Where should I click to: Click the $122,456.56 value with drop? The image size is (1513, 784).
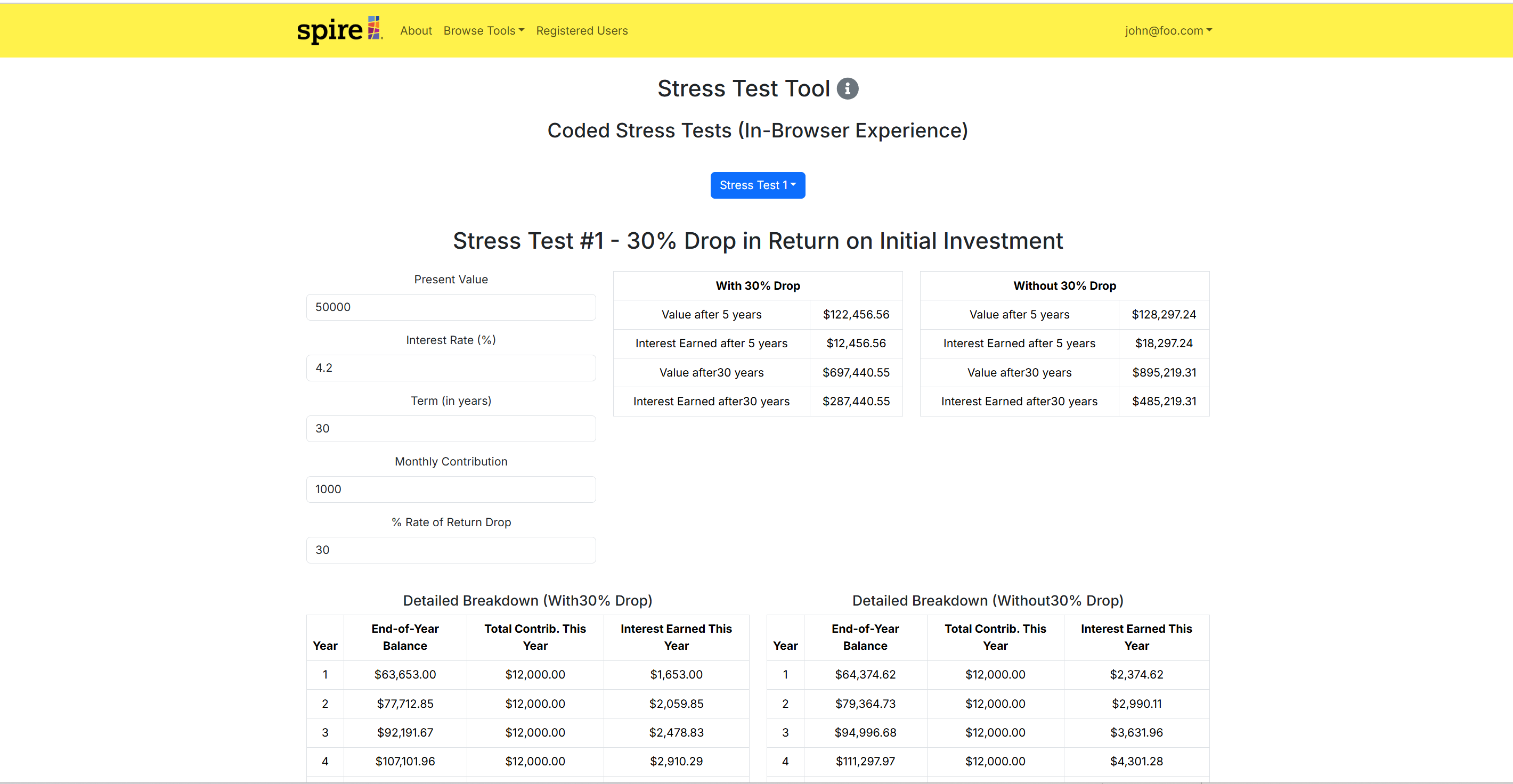point(856,314)
